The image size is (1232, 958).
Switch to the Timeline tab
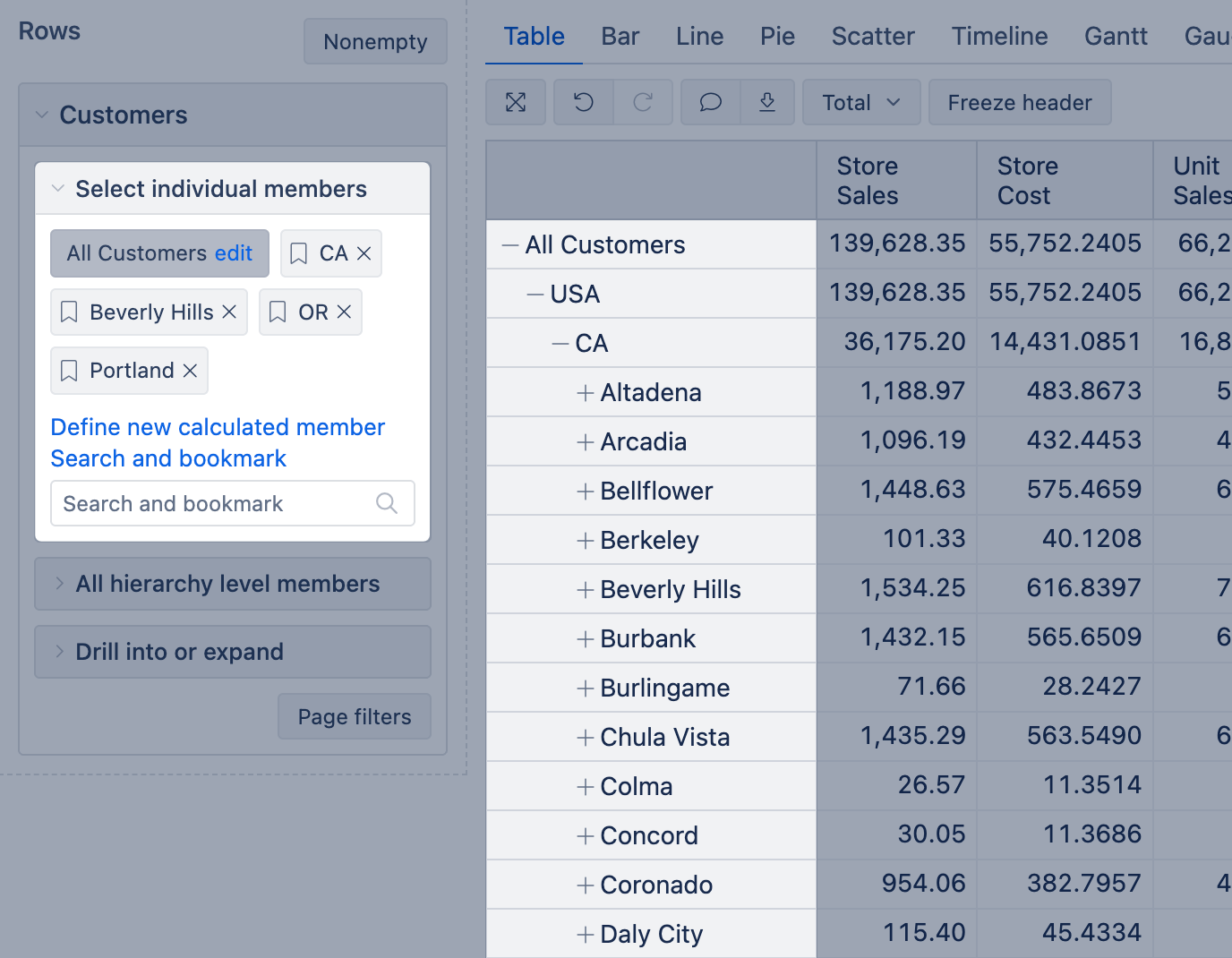(999, 37)
